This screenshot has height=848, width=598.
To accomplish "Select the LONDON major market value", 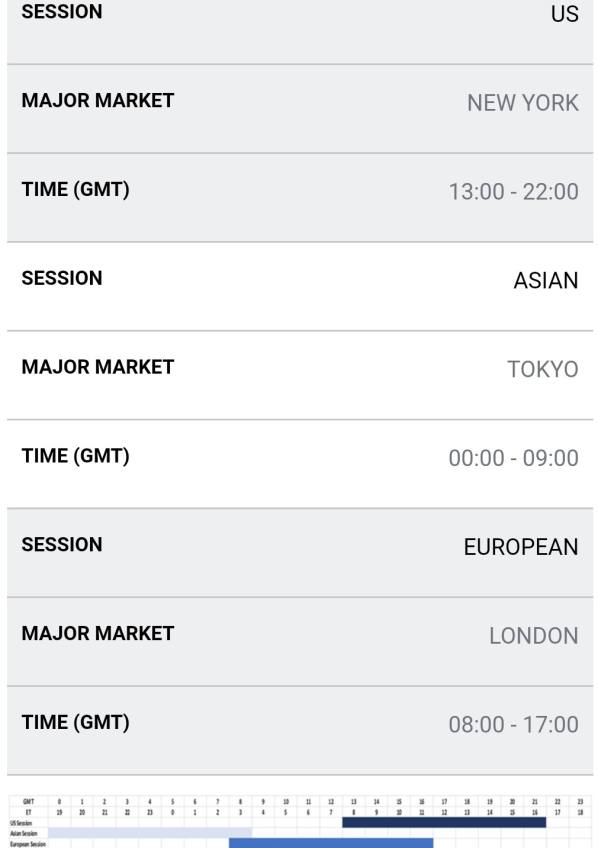I will 534,635.
